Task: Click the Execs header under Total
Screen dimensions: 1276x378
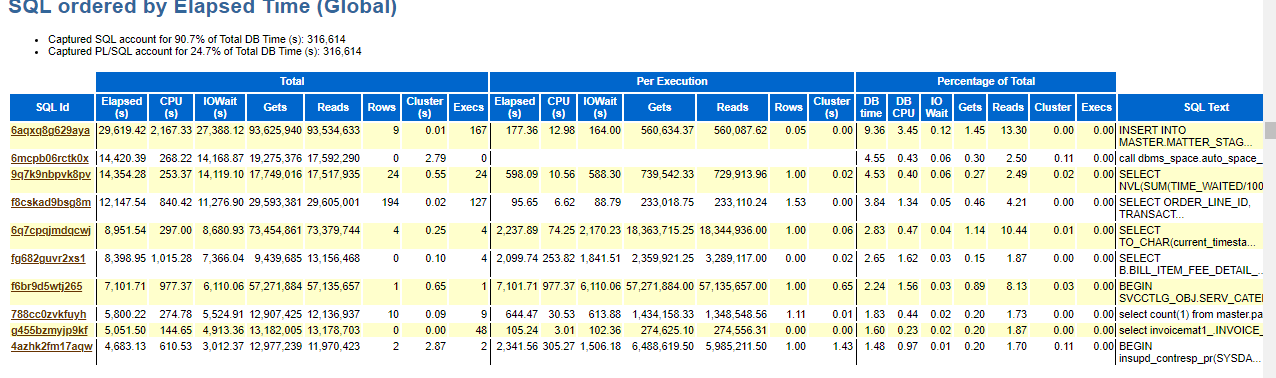Action: click(x=469, y=107)
